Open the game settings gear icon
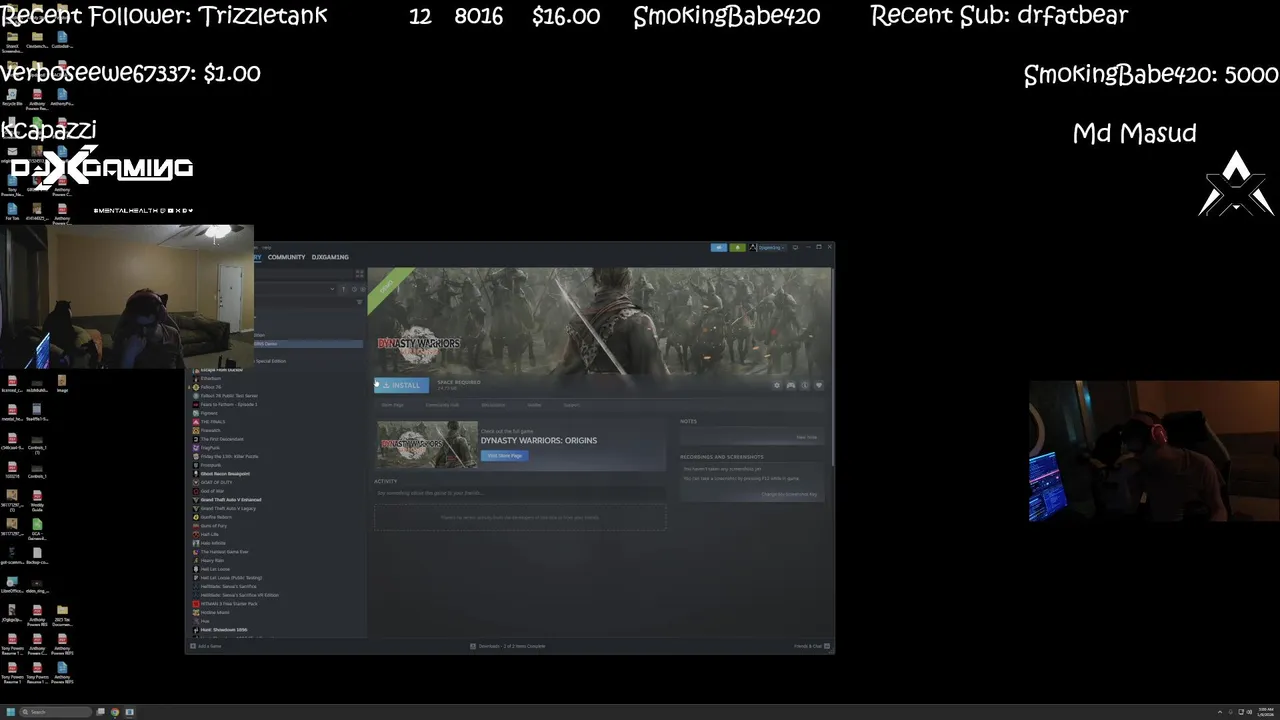The width and height of the screenshot is (1280, 720). coord(777,385)
